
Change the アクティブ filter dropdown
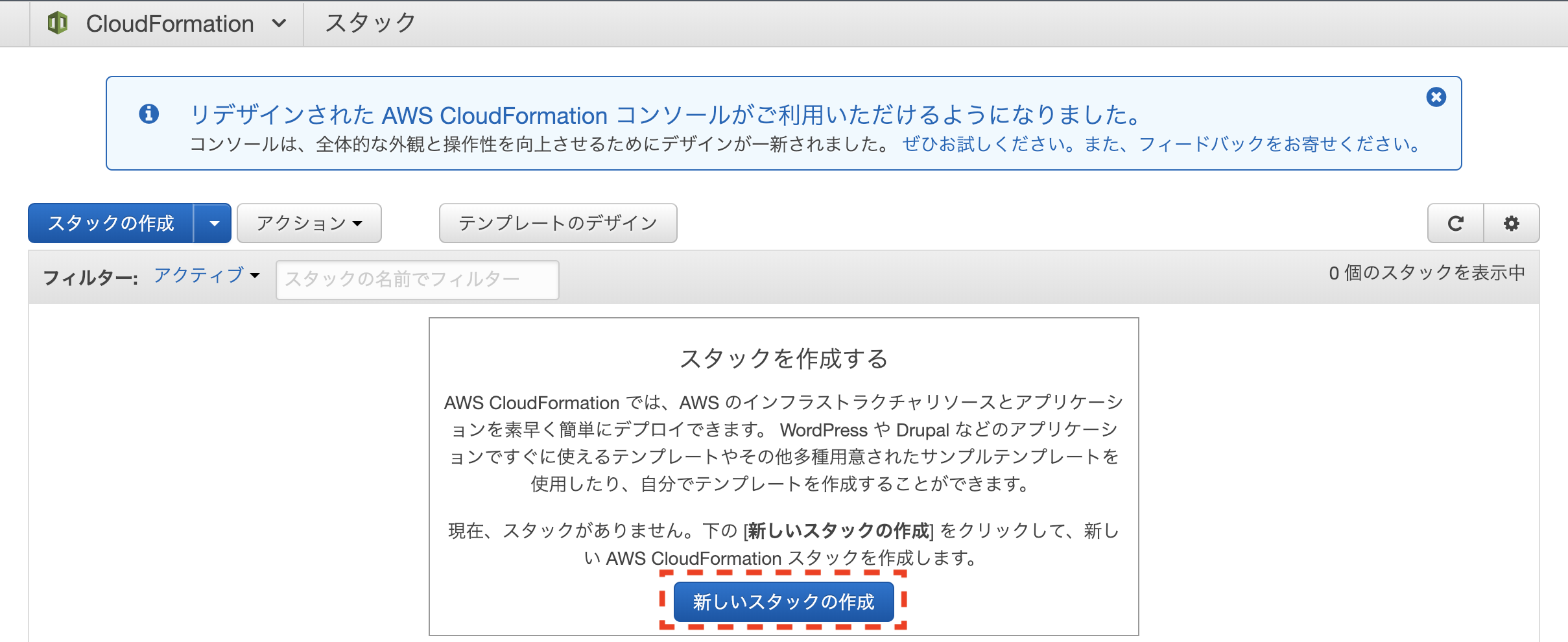(x=207, y=275)
